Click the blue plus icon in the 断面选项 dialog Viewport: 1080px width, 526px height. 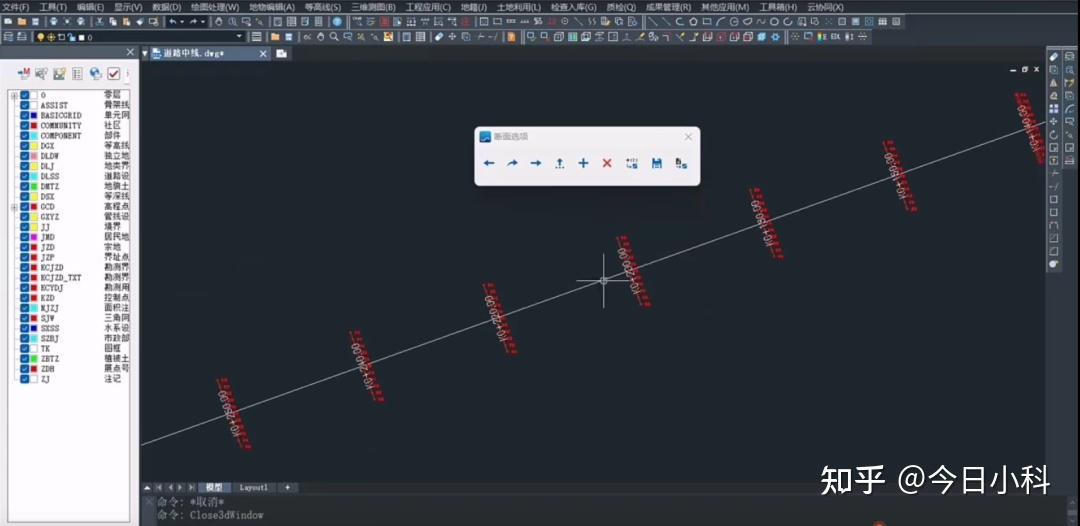click(583, 163)
